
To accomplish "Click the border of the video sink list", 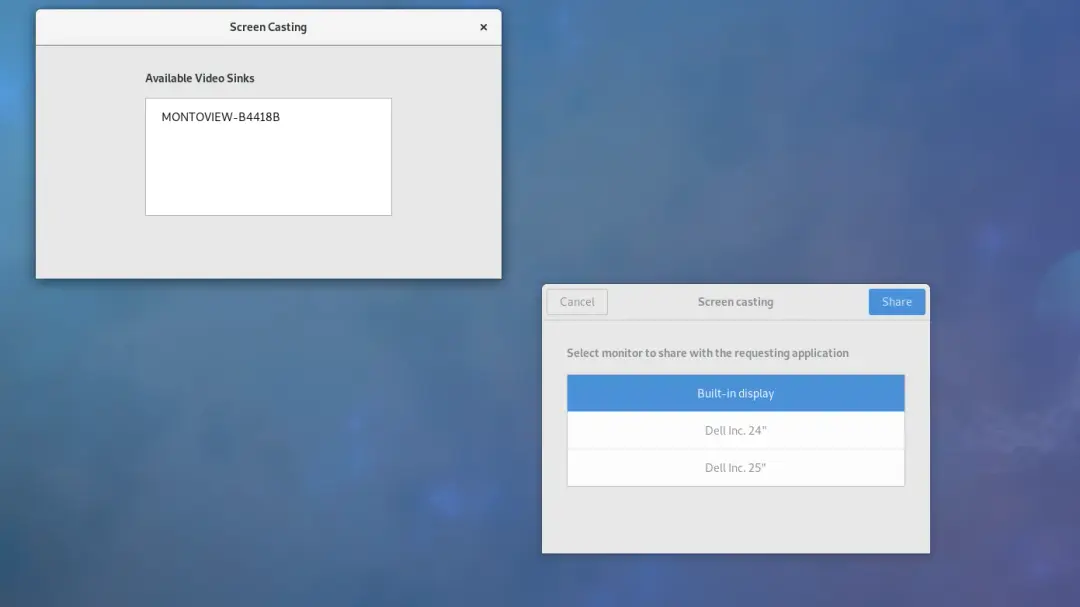I will (x=145, y=157).
